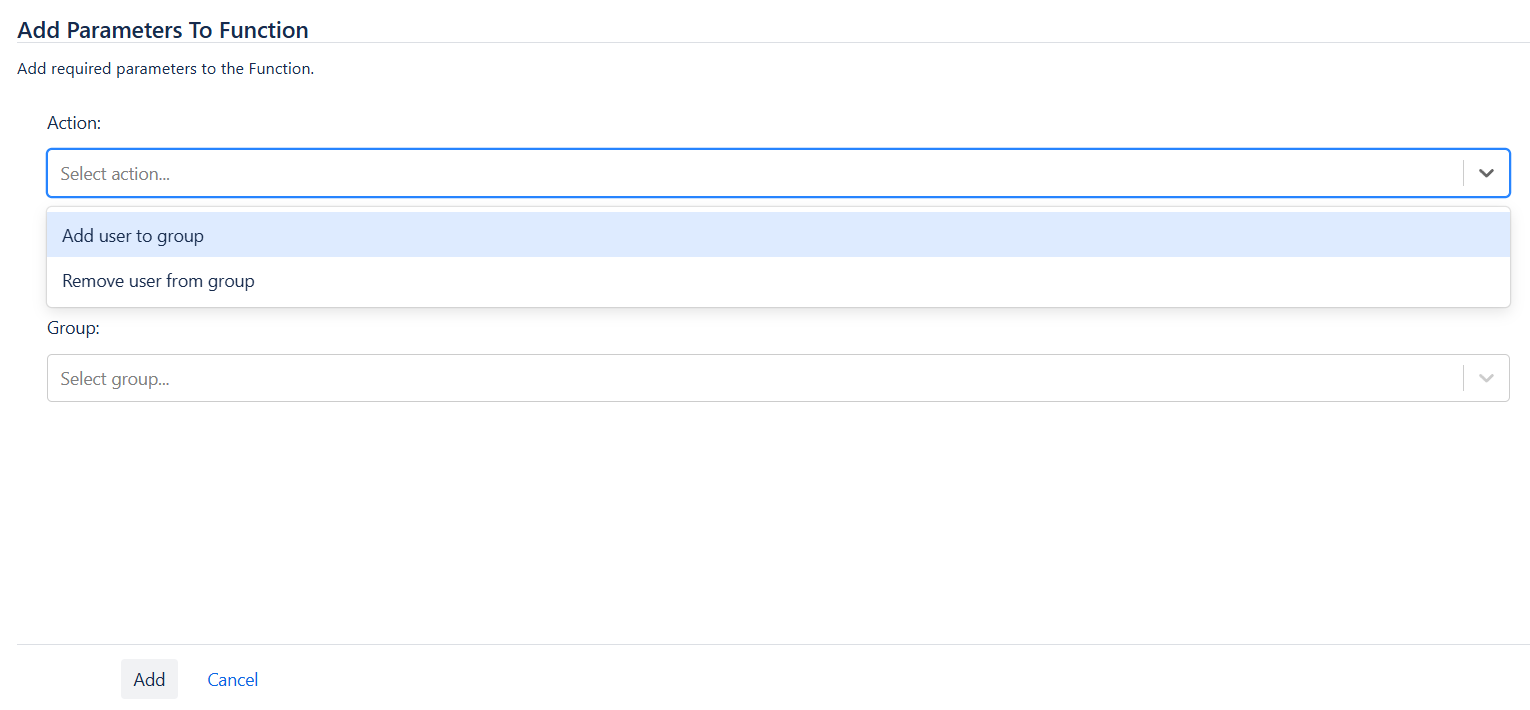Expand the Group list using its arrow

click(1486, 378)
